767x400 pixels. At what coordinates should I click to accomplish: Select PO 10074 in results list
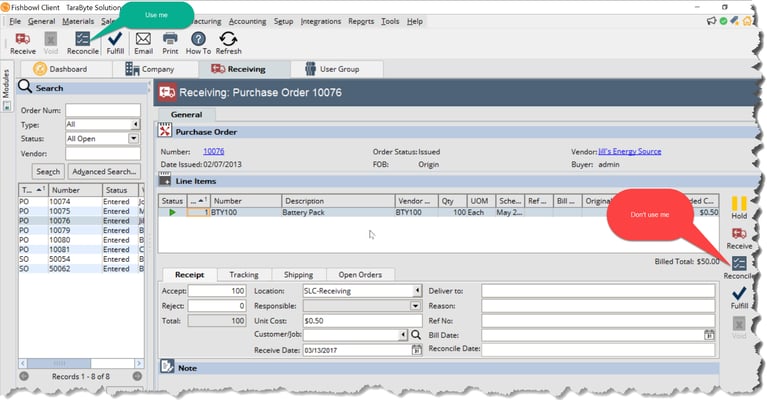(81, 201)
